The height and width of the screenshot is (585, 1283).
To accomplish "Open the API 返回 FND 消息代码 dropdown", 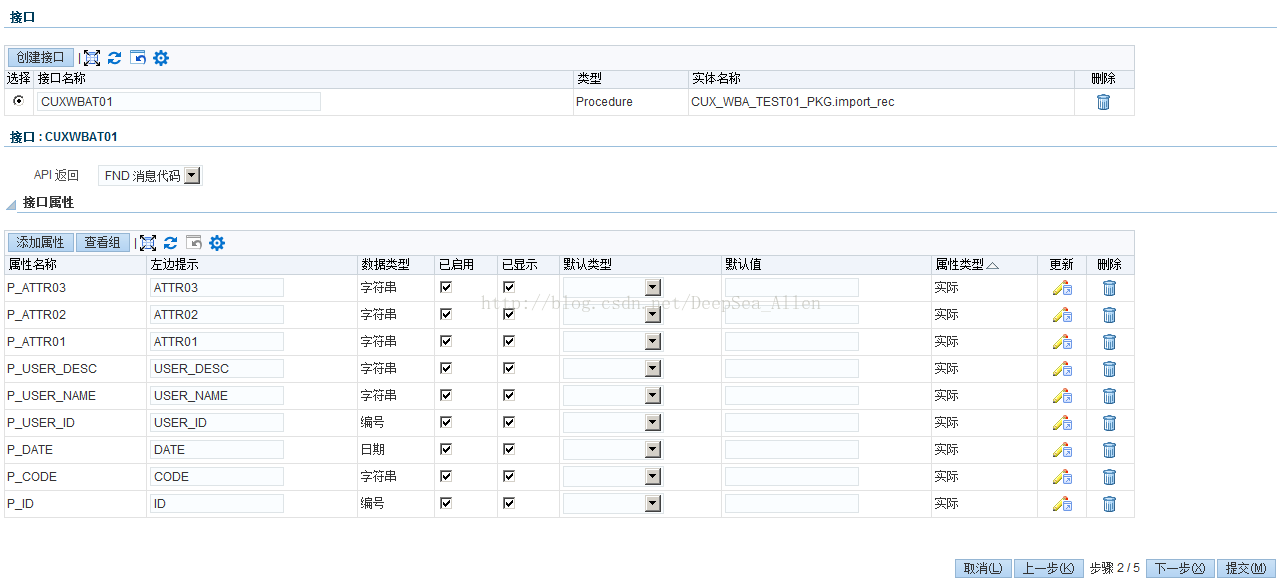I will [150, 176].
